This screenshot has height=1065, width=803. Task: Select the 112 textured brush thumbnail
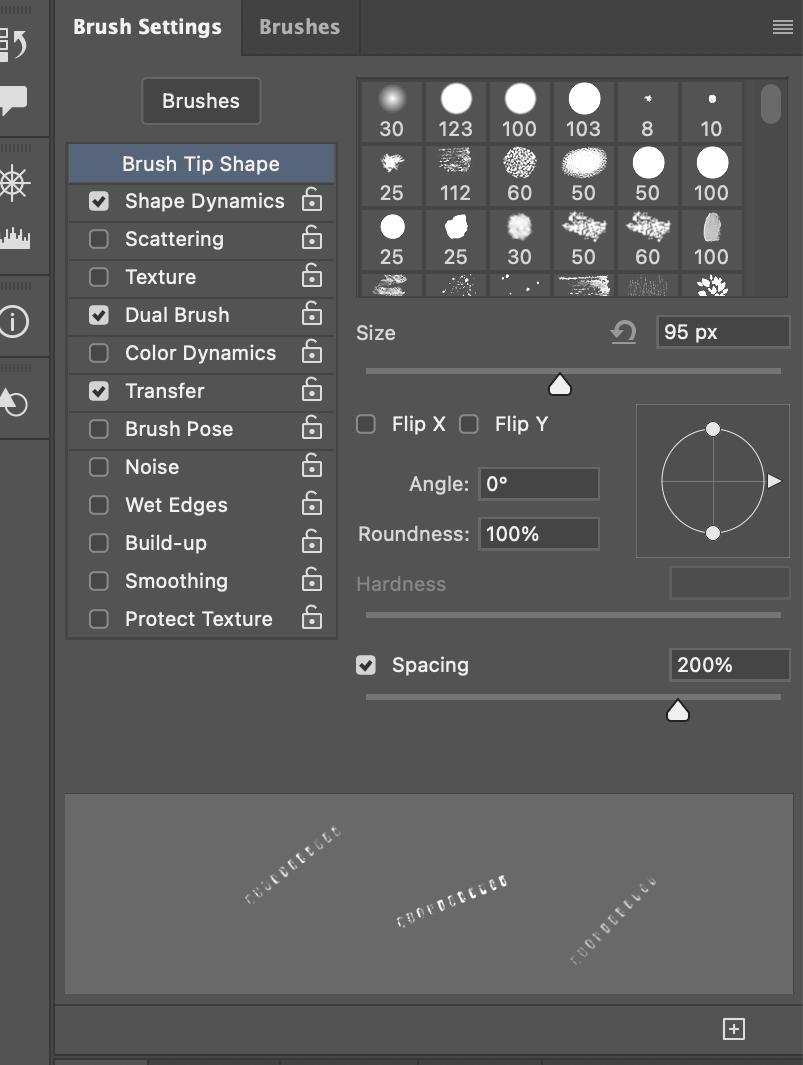[x=456, y=177]
